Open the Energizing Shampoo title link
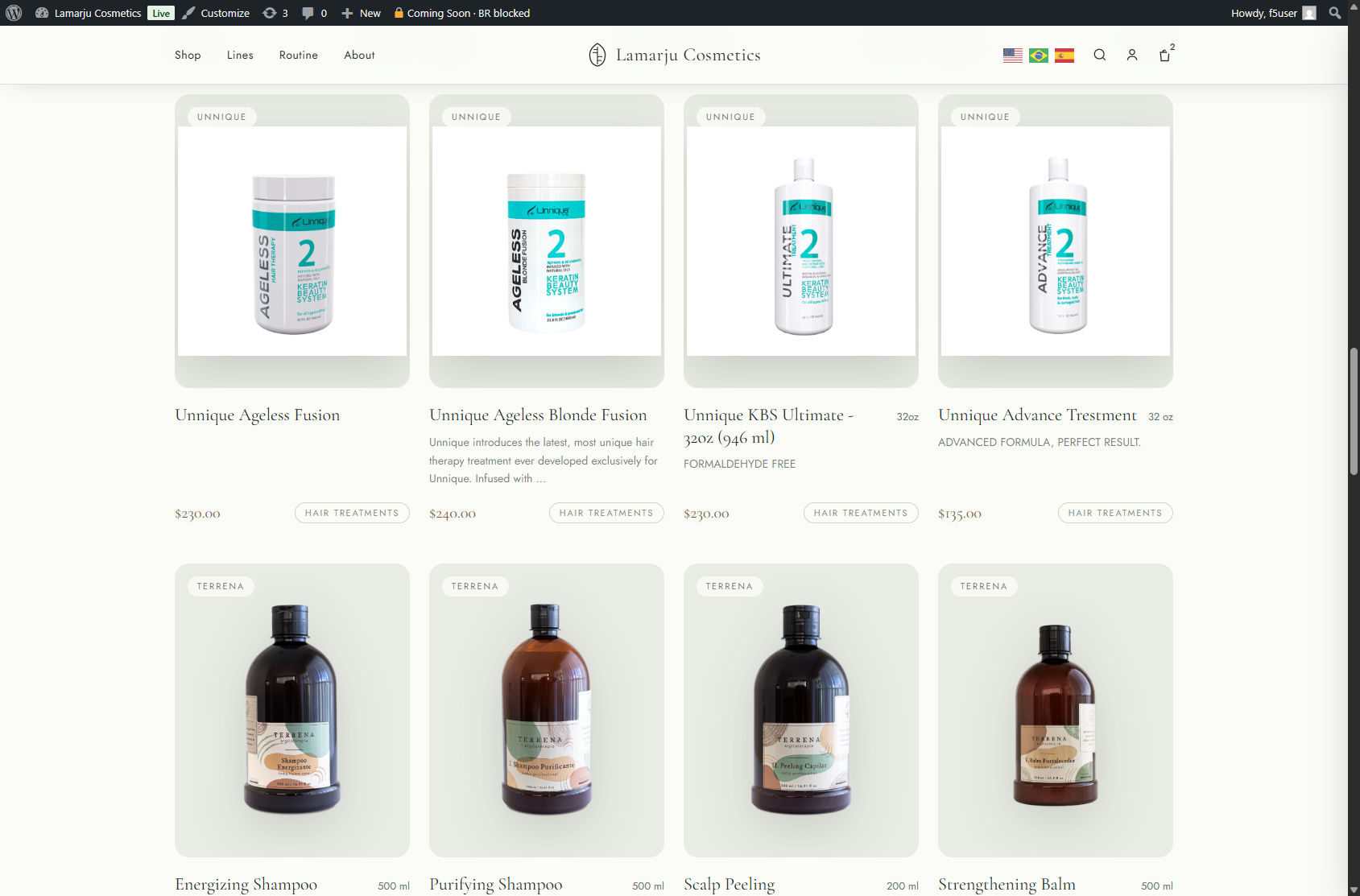Viewport: 1360px width, 896px height. click(x=246, y=885)
